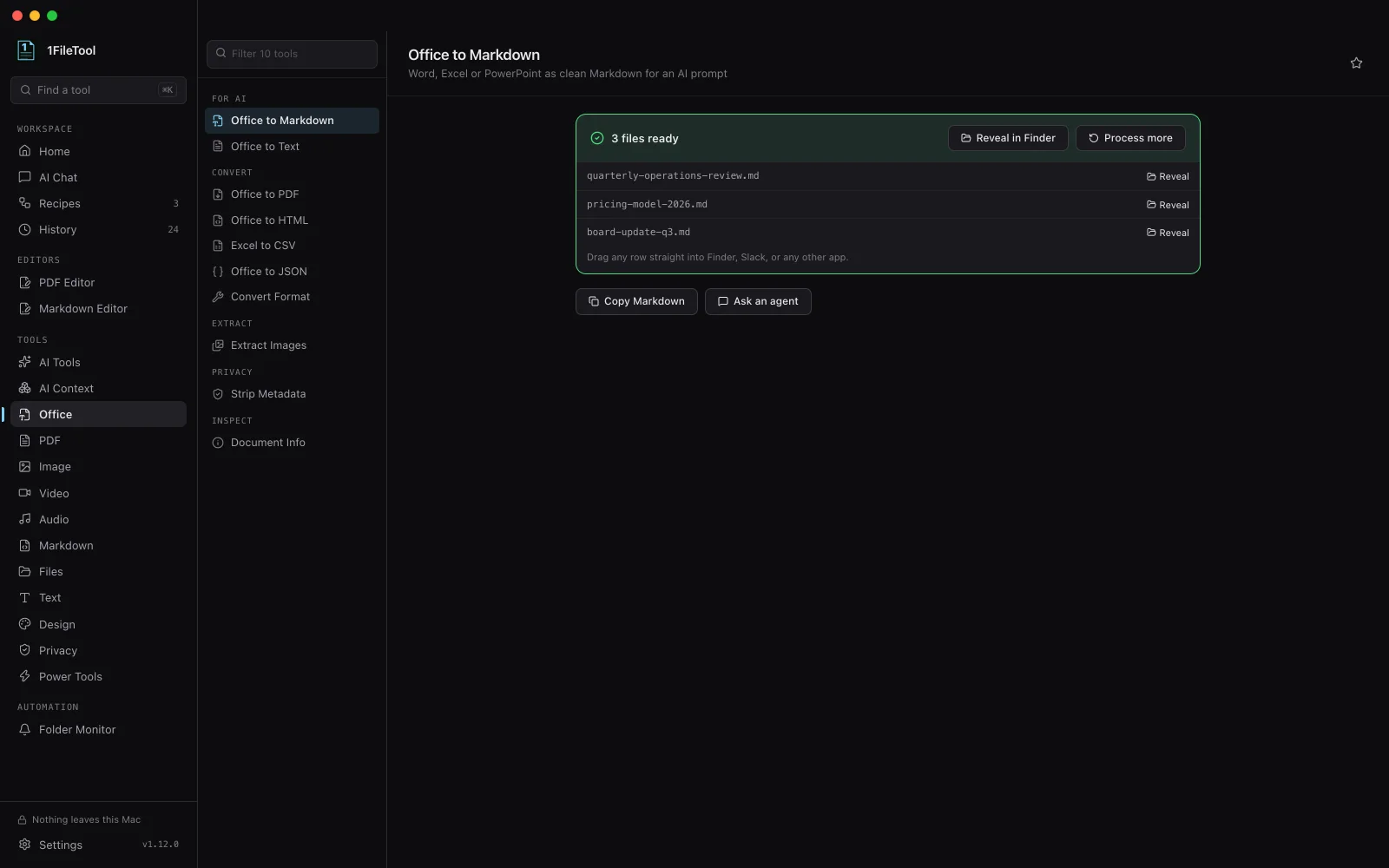Add Office to Markdown to favorites star
1389x868 pixels.
pos(1356,63)
